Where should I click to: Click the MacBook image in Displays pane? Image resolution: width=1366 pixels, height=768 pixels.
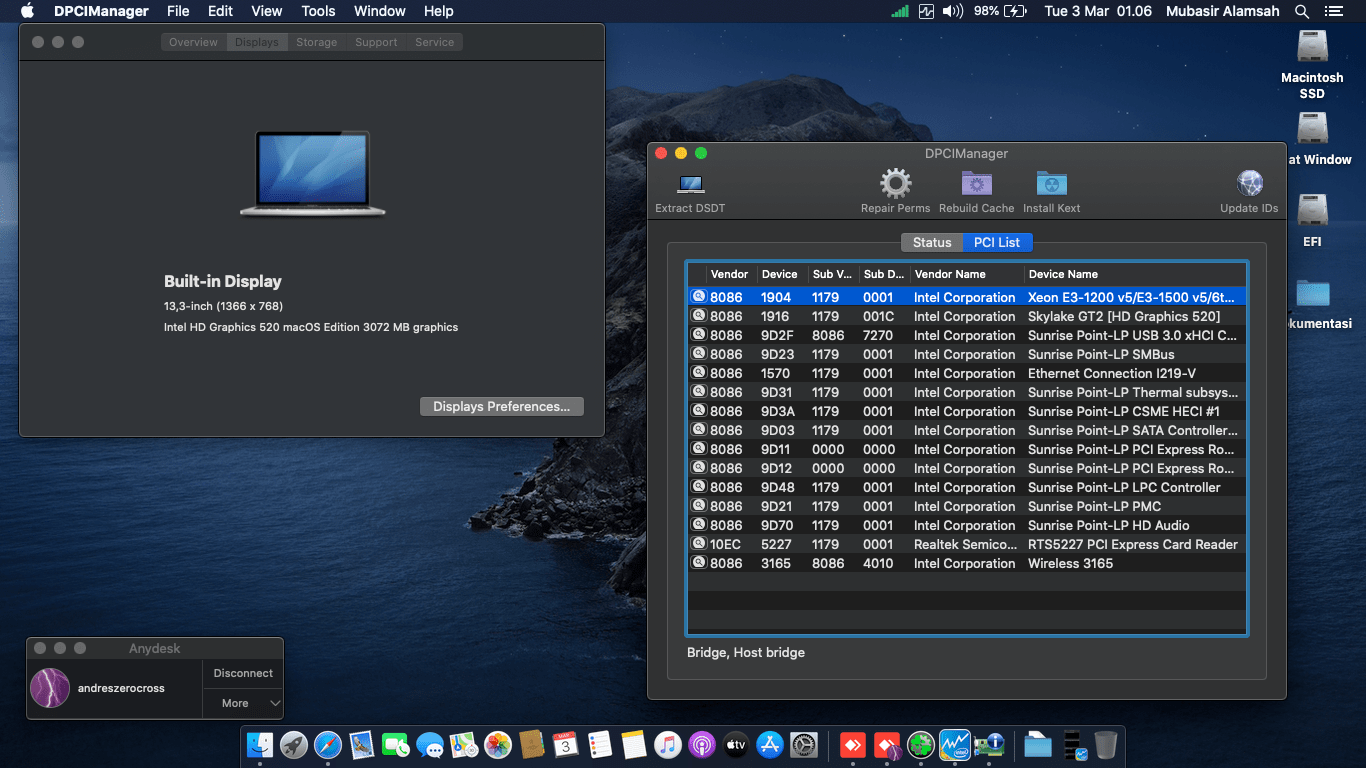(313, 173)
